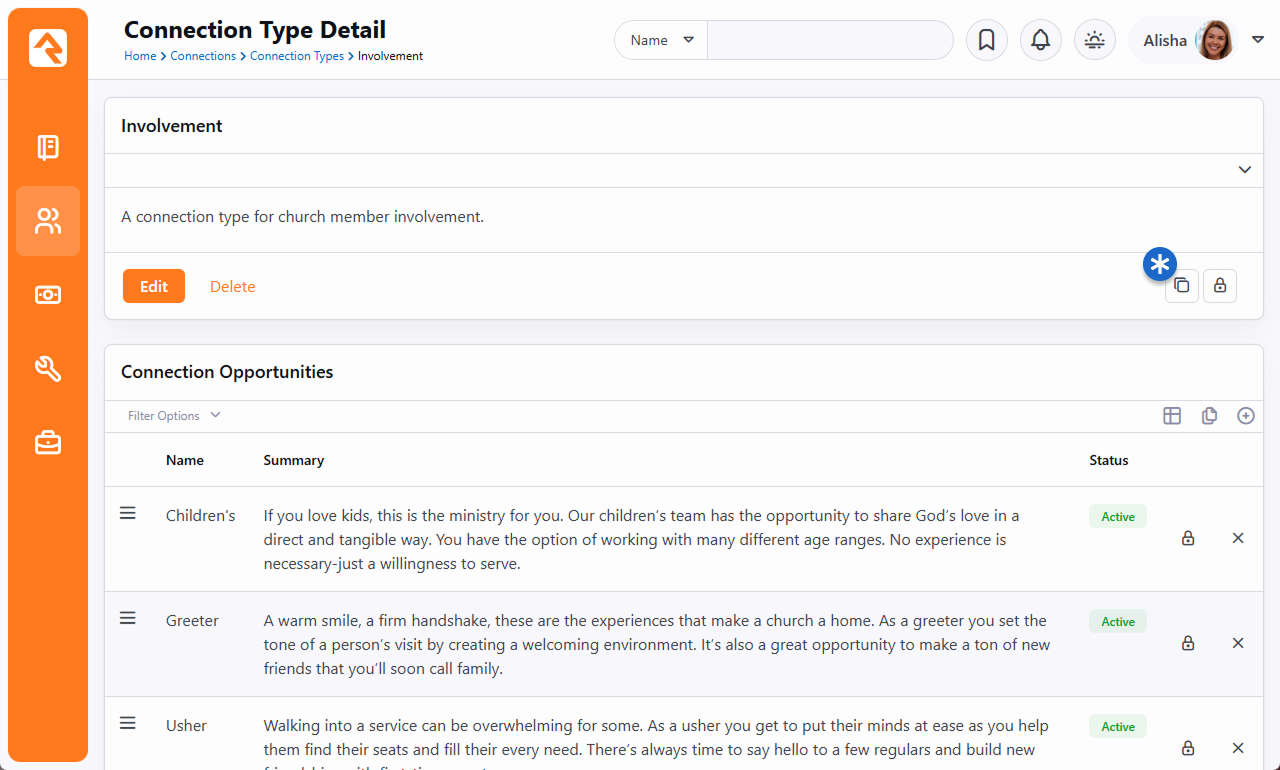Viewport: 1280px width, 770px height.
Task: Open the Admin Tools wrench icon
Action: pyautogui.click(x=48, y=369)
